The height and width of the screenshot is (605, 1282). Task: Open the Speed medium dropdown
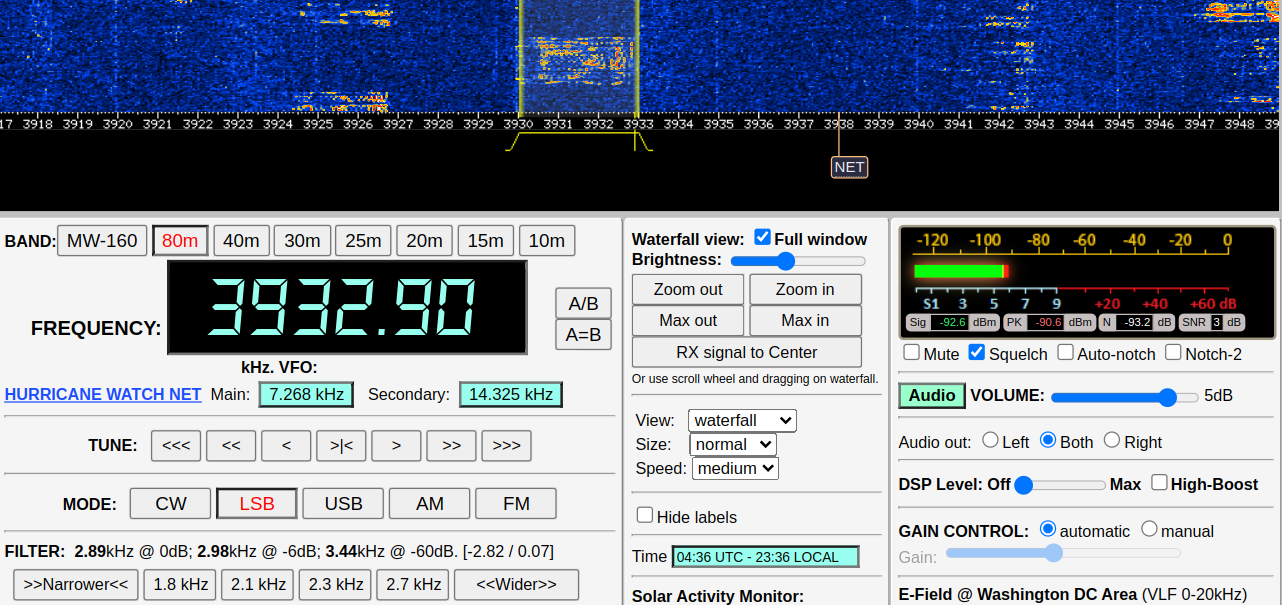pos(735,468)
